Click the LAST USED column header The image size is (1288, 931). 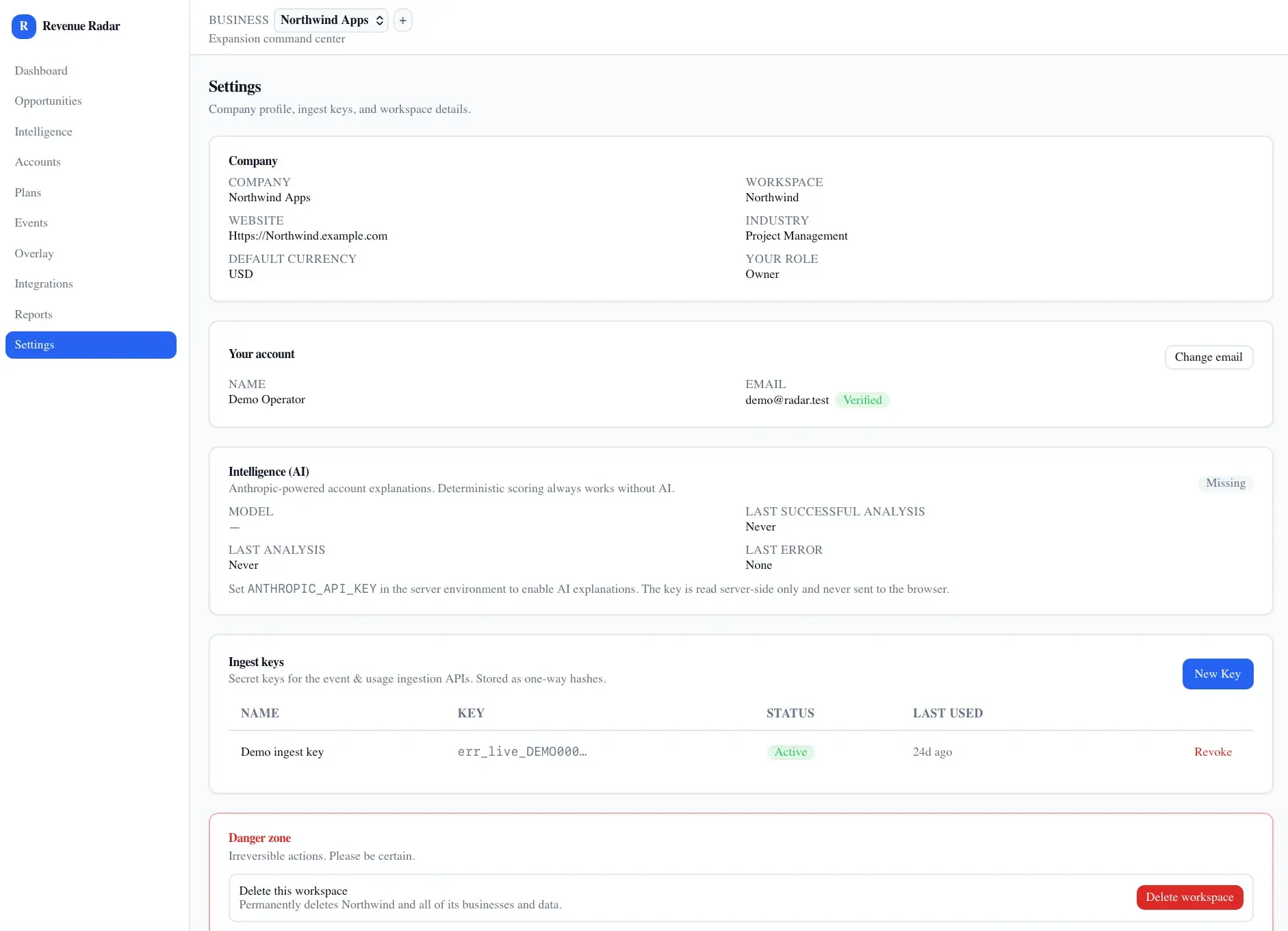pyautogui.click(x=948, y=713)
